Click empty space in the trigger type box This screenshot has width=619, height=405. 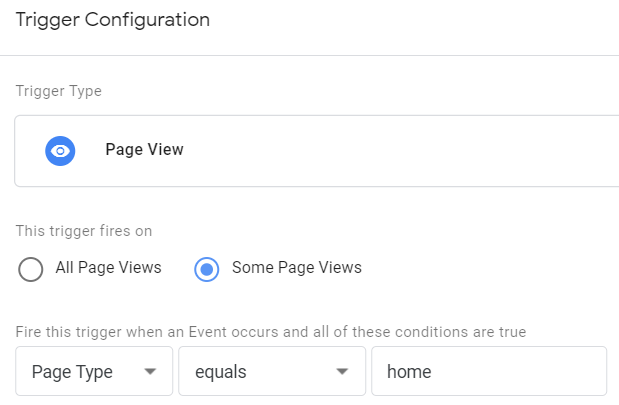(395, 151)
